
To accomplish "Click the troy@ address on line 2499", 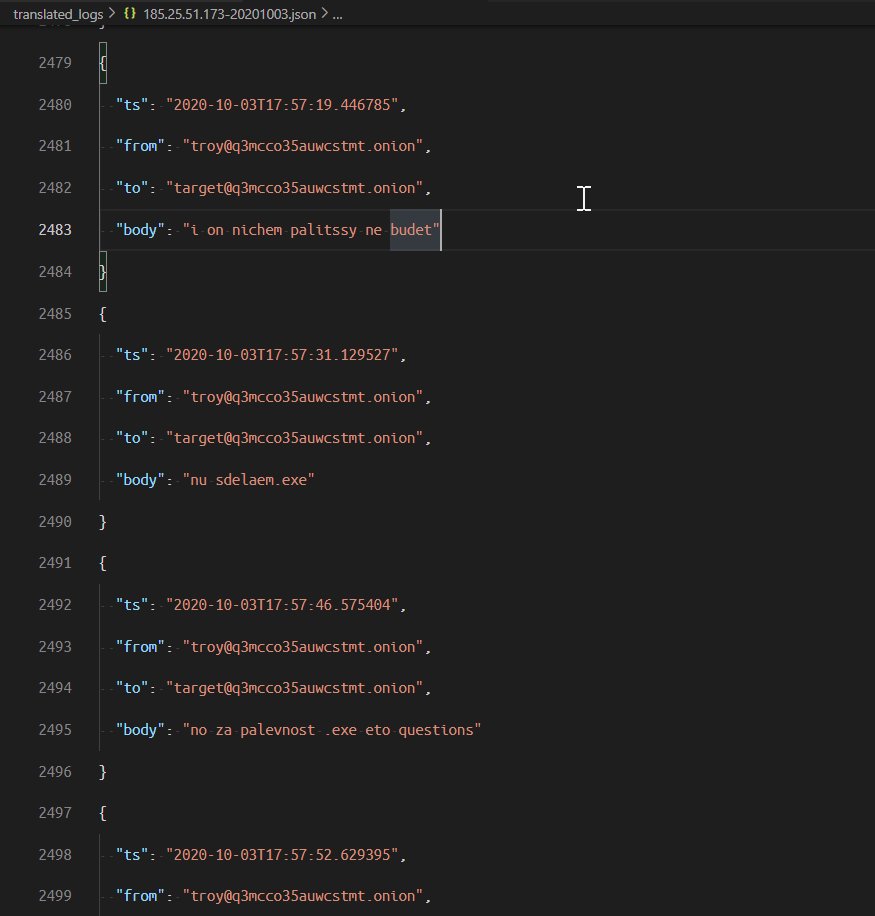I will [x=303, y=896].
